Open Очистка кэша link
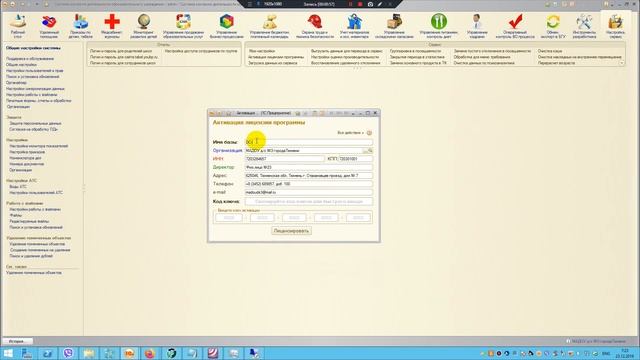Screen dimensions: 640x360 click(550, 51)
